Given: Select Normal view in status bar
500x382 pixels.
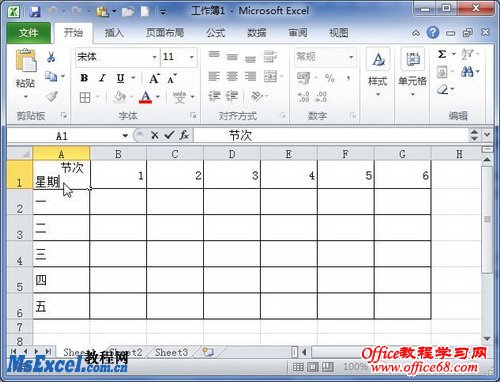Looking at the screenshot, I should click(298, 367).
